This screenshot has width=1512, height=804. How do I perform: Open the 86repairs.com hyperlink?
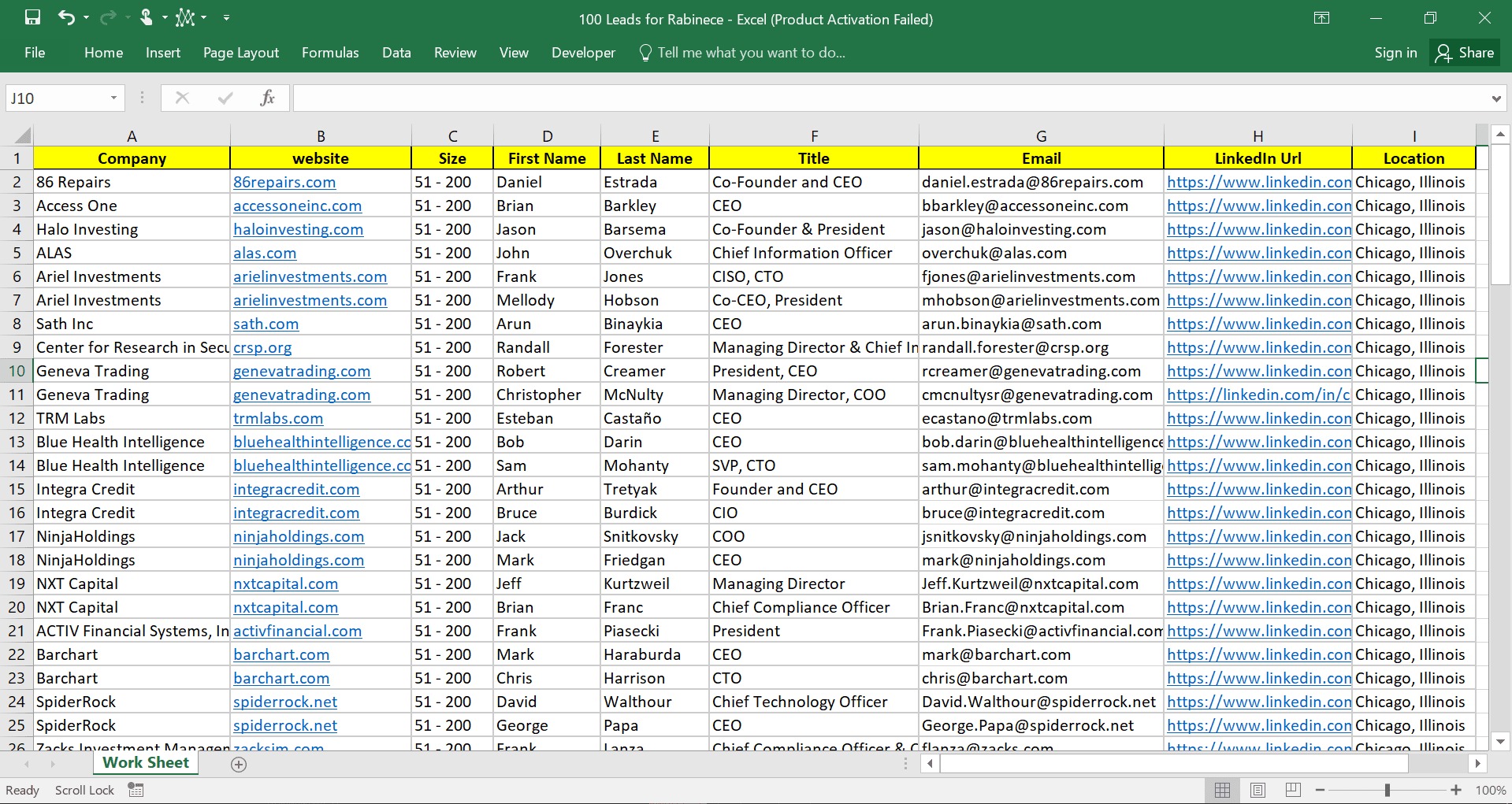pos(284,182)
